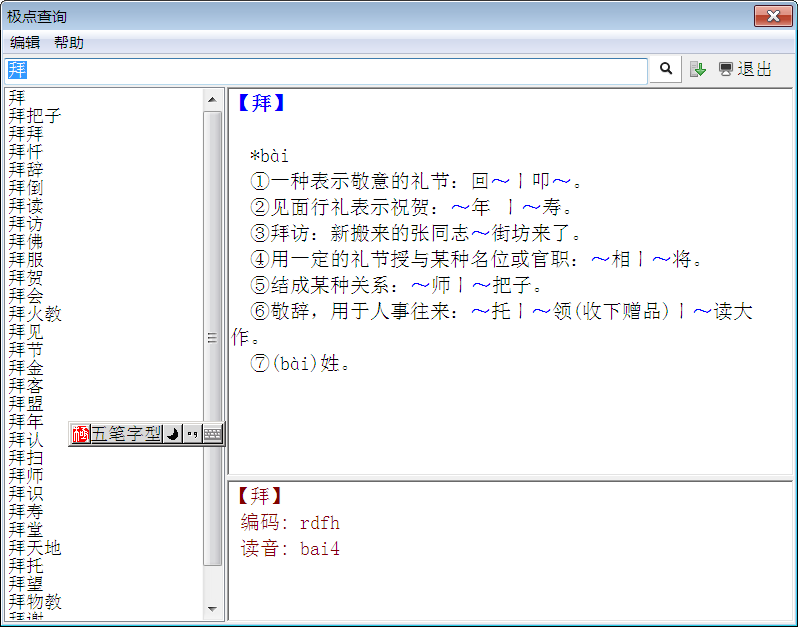Select 拜认 in the word list
Viewport: 798px width, 627px height.
click(26, 440)
